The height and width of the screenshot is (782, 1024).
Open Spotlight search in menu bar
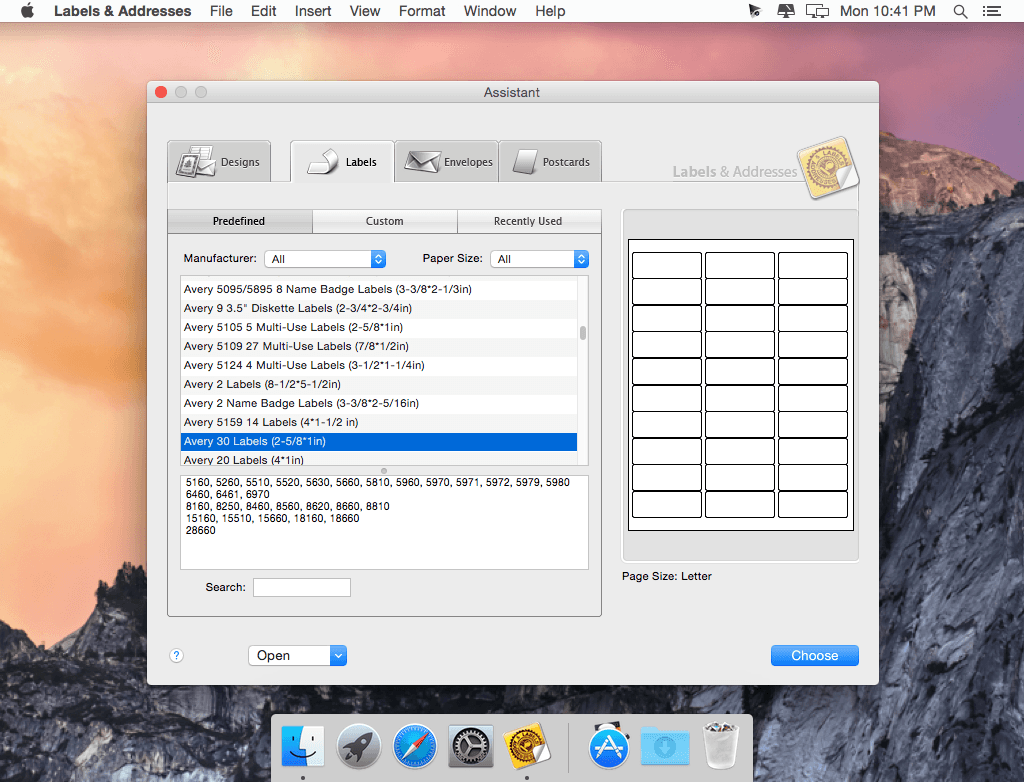(960, 11)
